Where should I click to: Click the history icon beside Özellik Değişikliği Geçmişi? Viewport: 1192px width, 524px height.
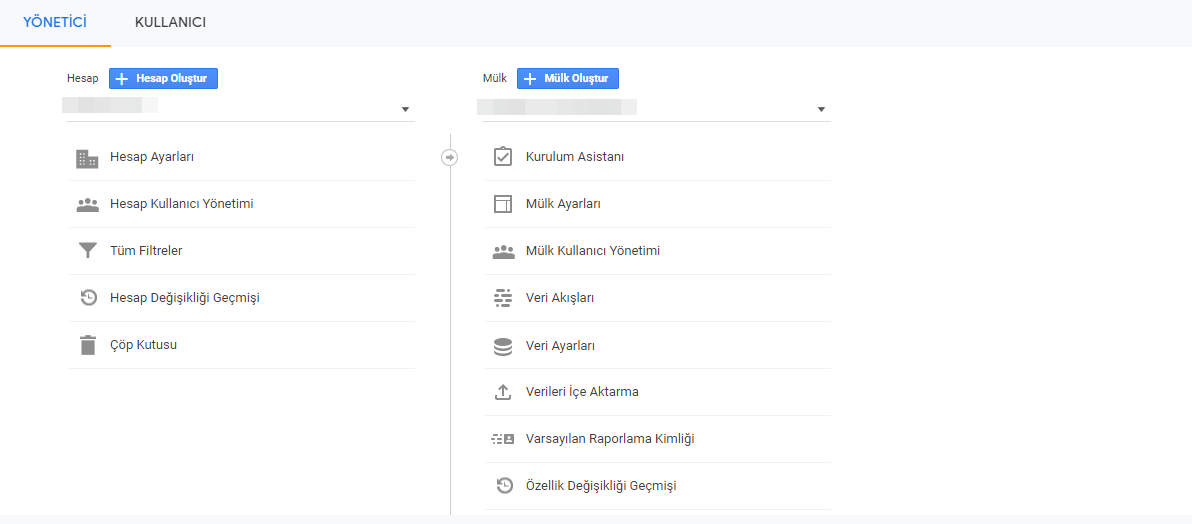pos(504,485)
